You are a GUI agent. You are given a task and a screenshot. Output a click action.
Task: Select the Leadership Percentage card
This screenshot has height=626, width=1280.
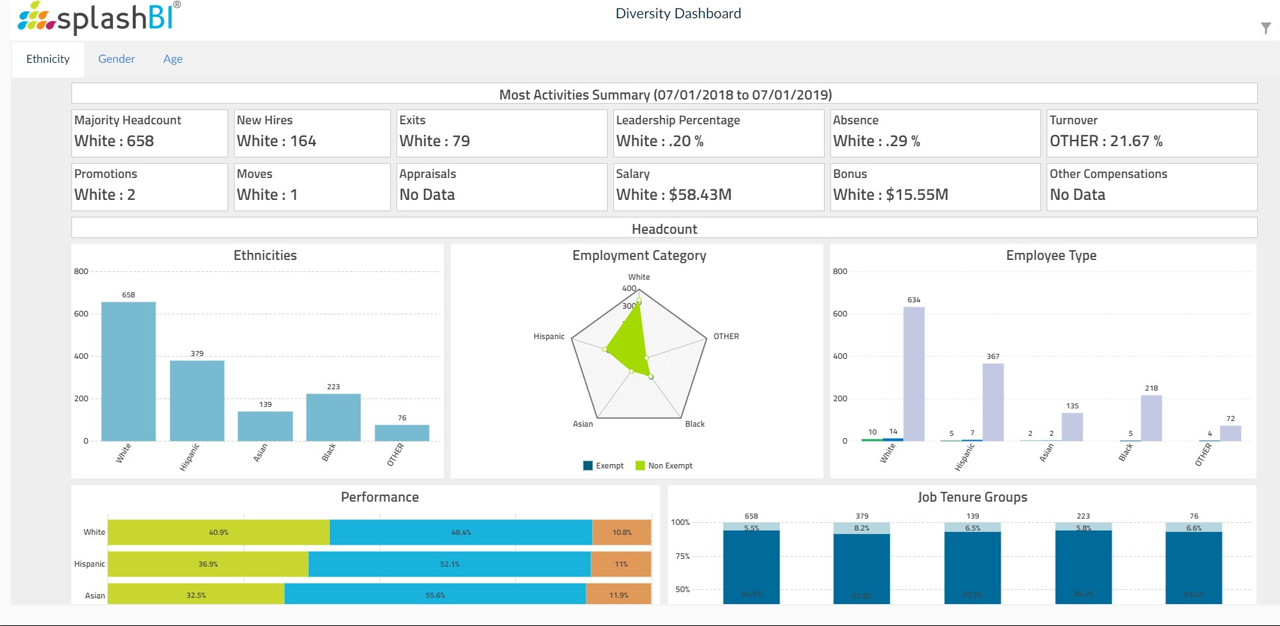pos(718,132)
